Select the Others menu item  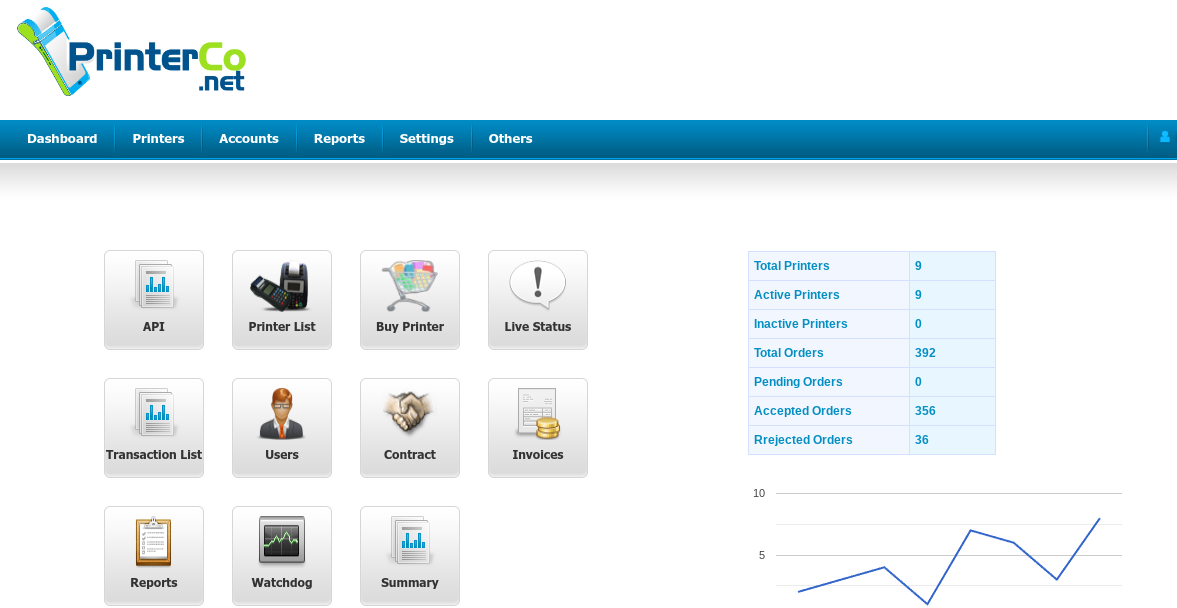[510, 139]
